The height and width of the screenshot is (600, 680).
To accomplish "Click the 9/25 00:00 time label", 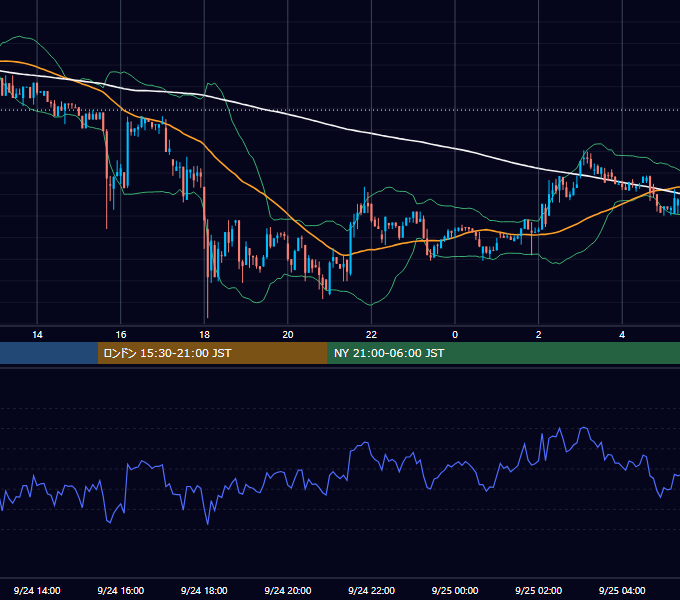I will pyautogui.click(x=455, y=590).
